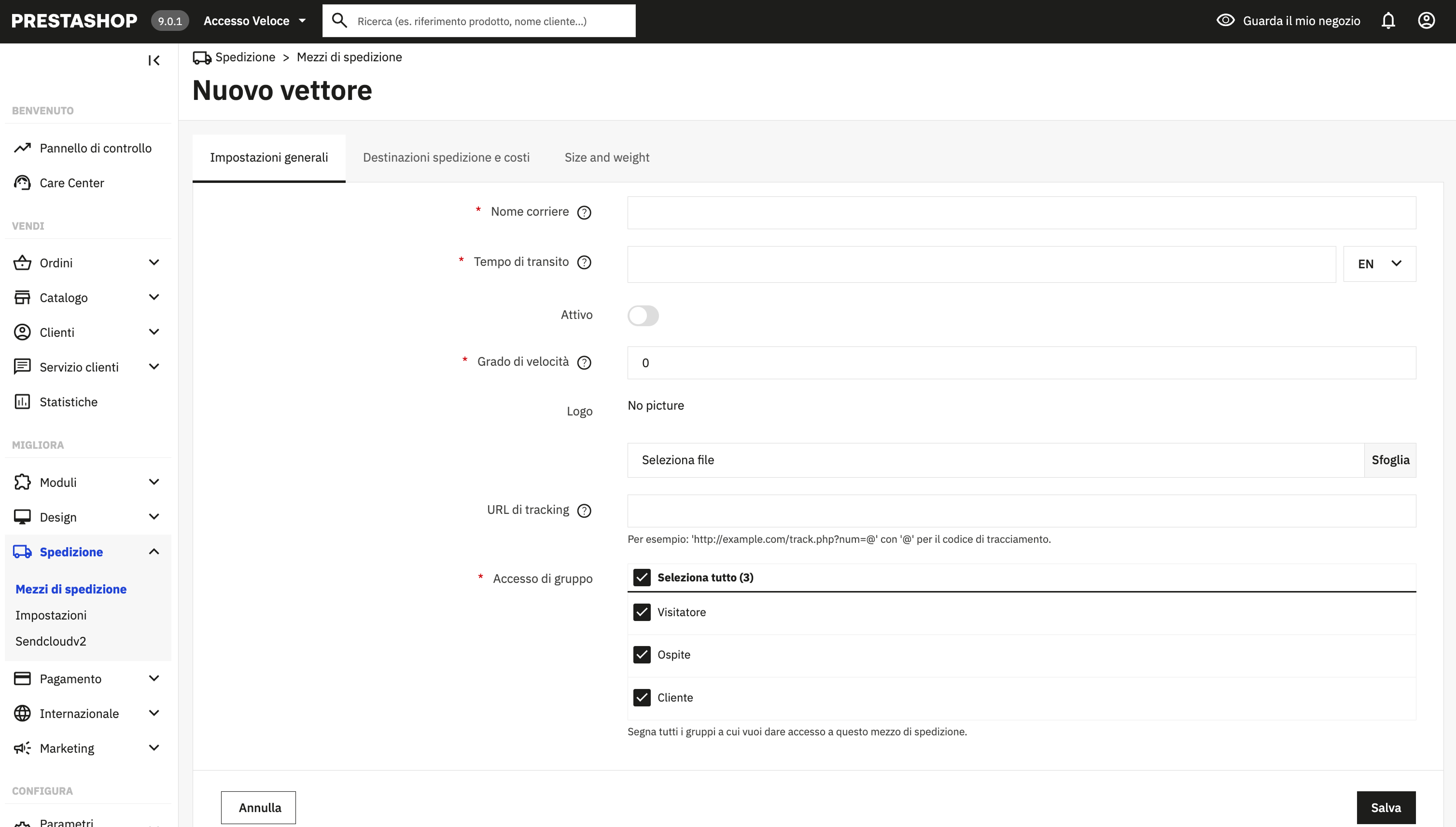Click the URL di tracking input field
Screen dimensions: 1456x827
tap(1021, 511)
